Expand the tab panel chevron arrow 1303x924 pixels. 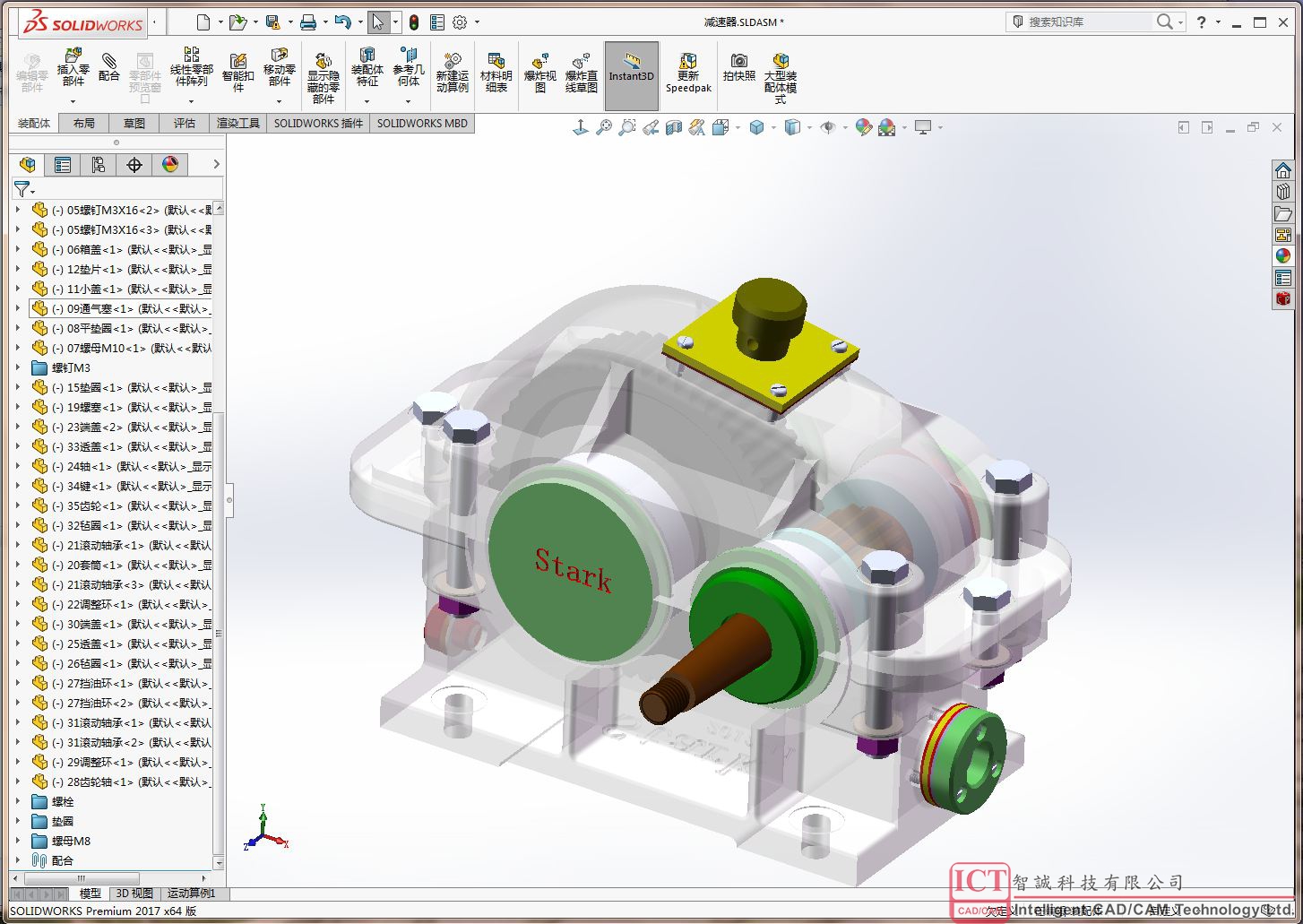[x=216, y=165]
